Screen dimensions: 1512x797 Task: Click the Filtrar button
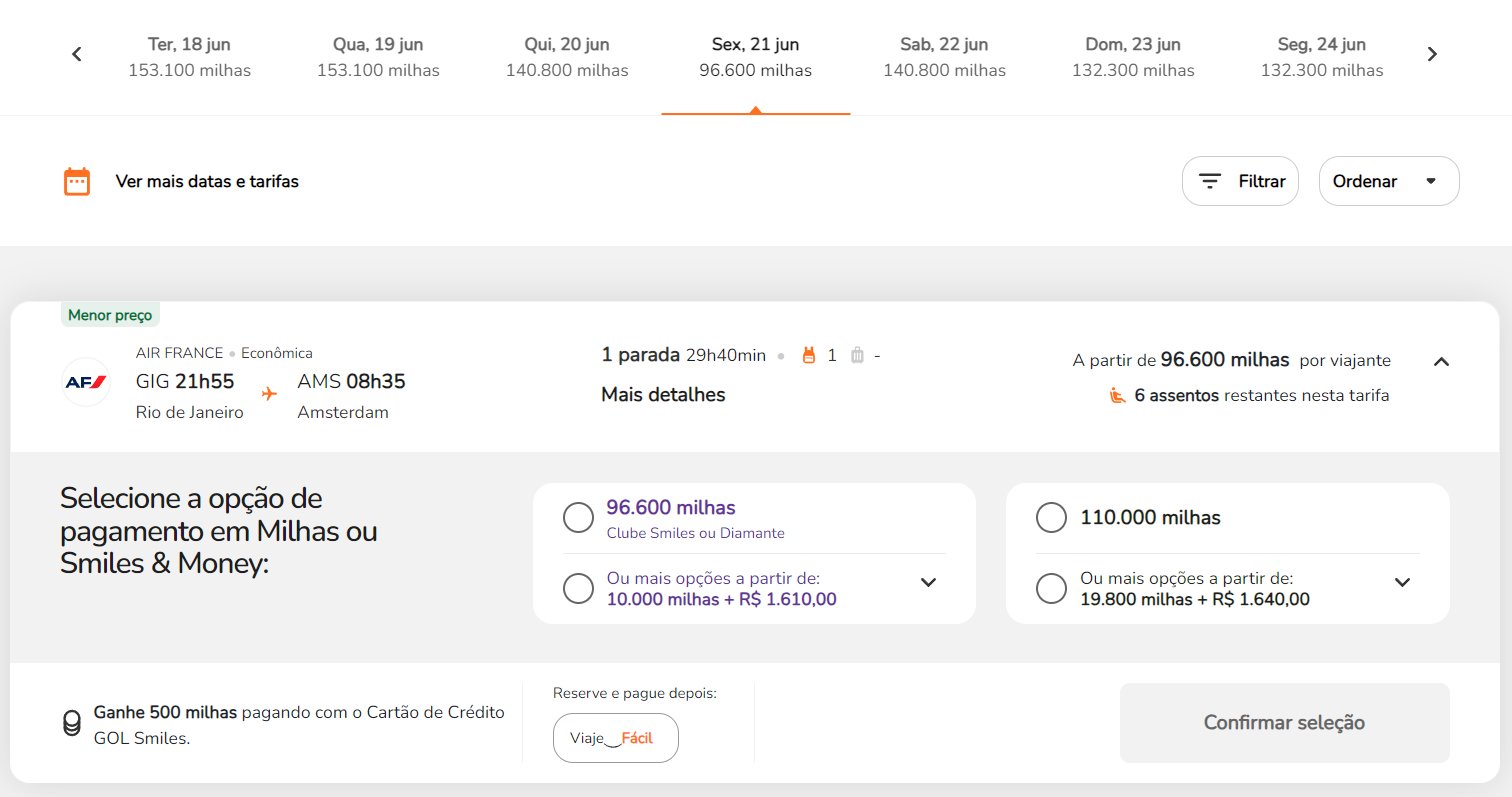1240,181
